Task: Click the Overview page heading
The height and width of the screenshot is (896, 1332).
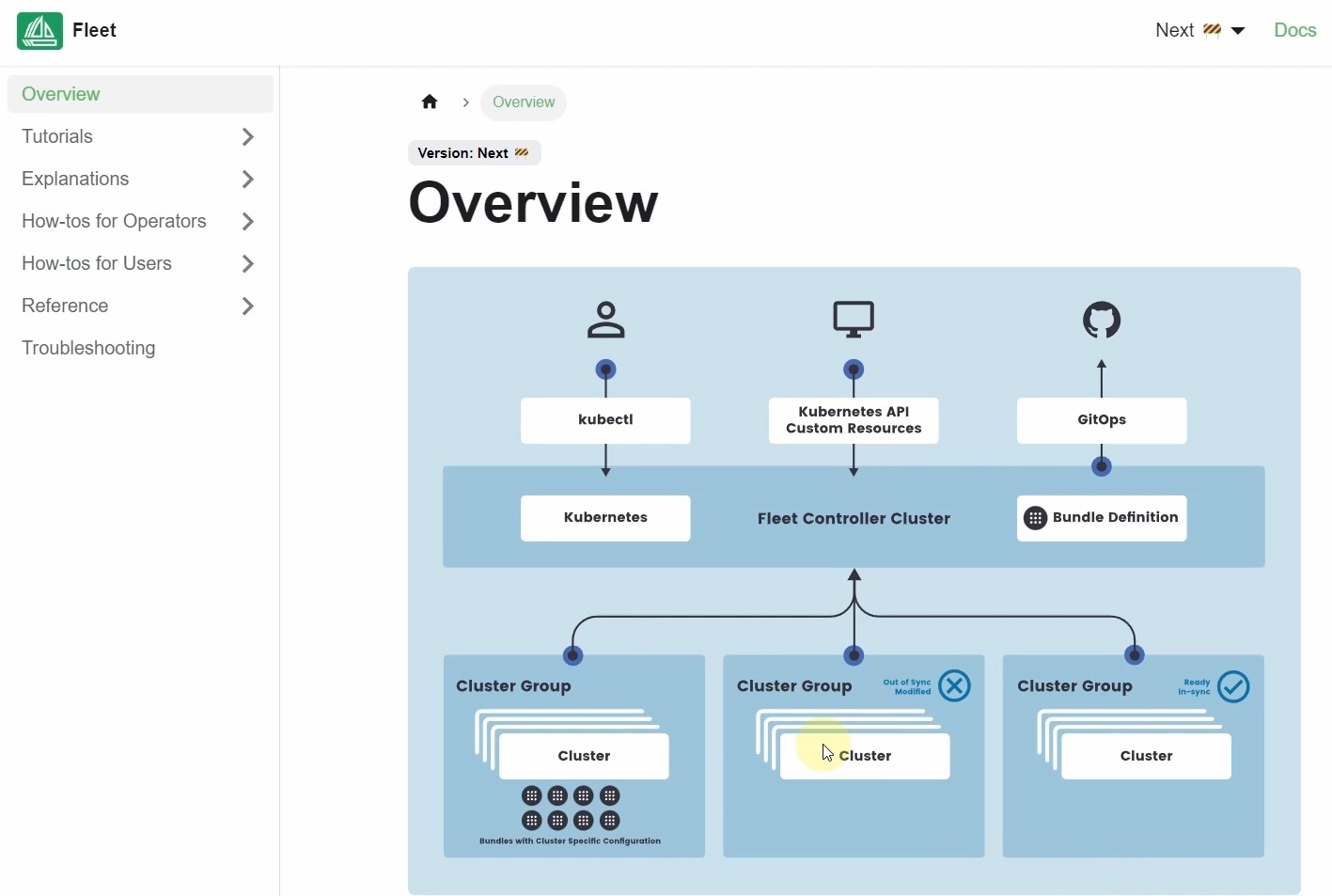Action: click(533, 203)
